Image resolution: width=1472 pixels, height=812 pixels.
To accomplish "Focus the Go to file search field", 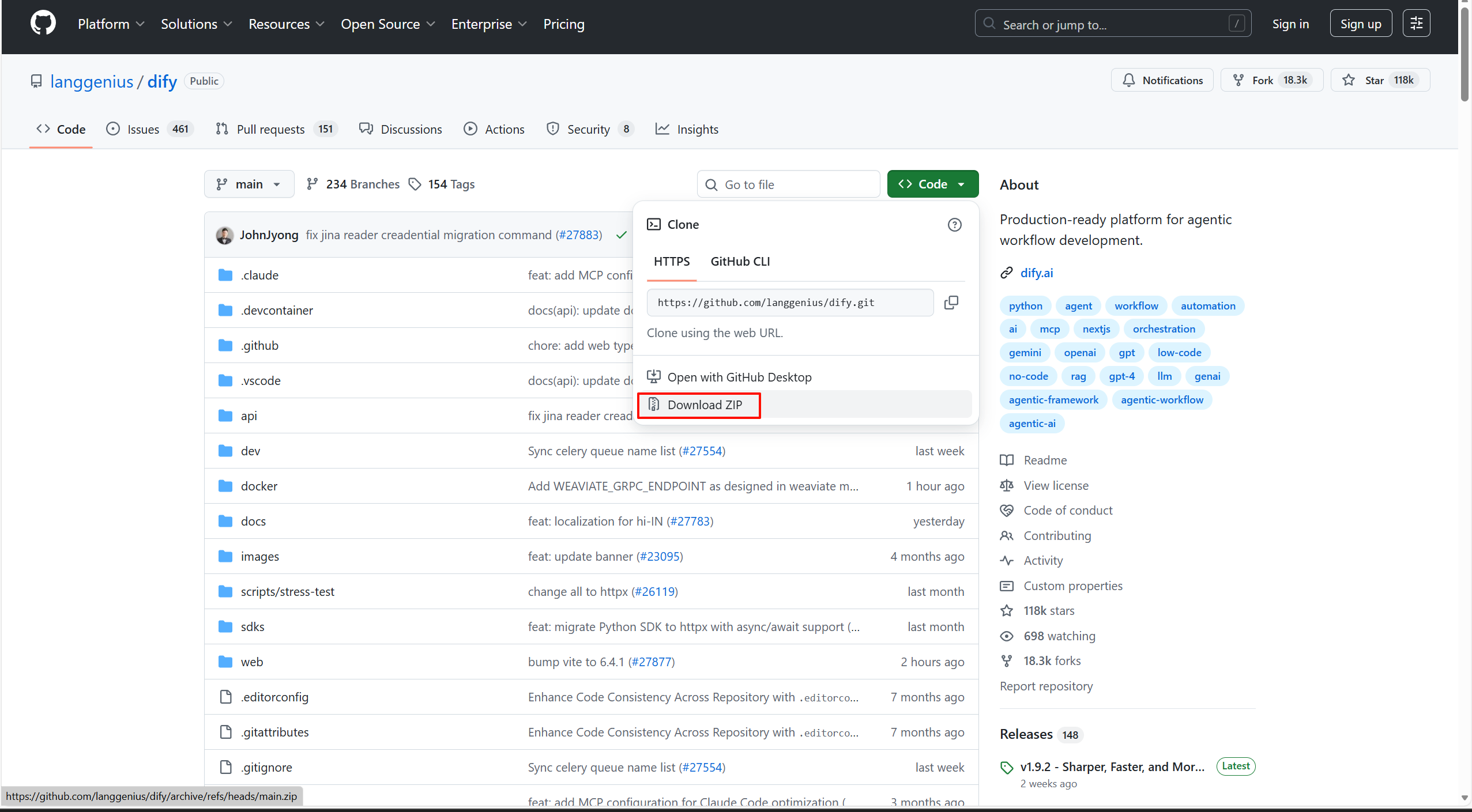I will (x=796, y=185).
